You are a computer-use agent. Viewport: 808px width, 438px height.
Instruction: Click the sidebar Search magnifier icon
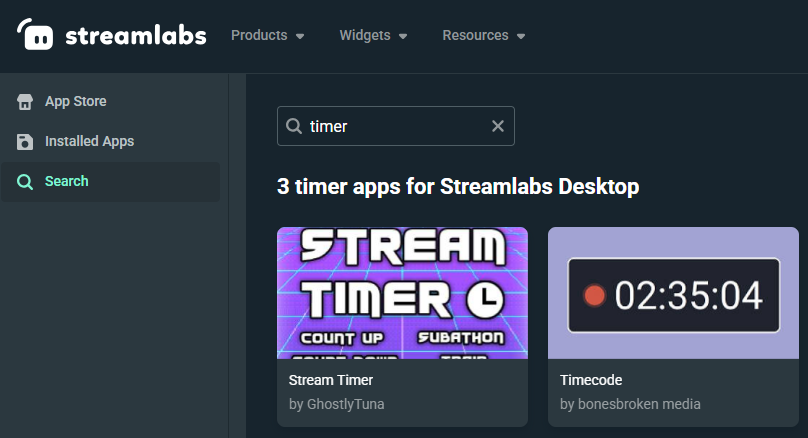(25, 182)
